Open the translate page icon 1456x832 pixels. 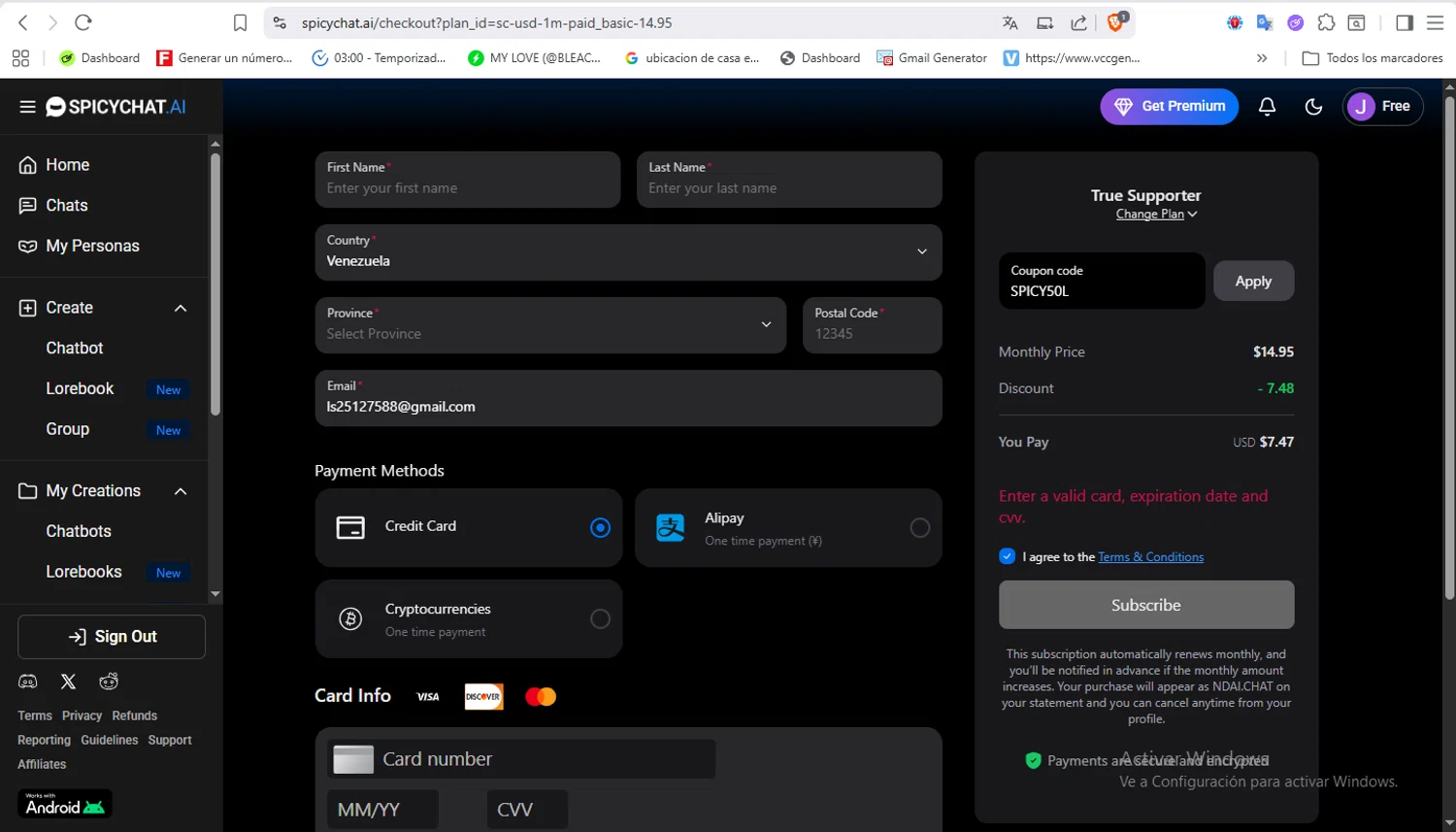(1010, 22)
